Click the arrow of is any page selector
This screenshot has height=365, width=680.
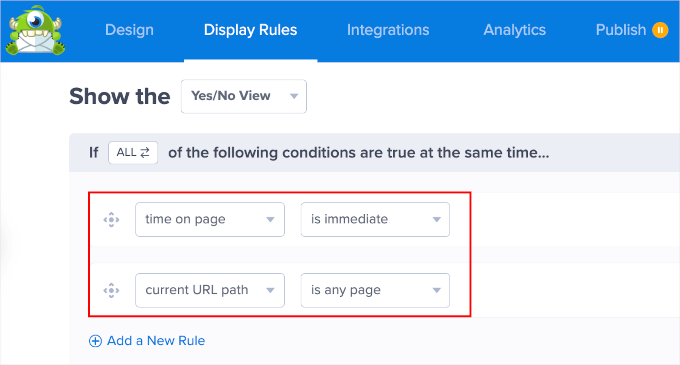(x=437, y=290)
